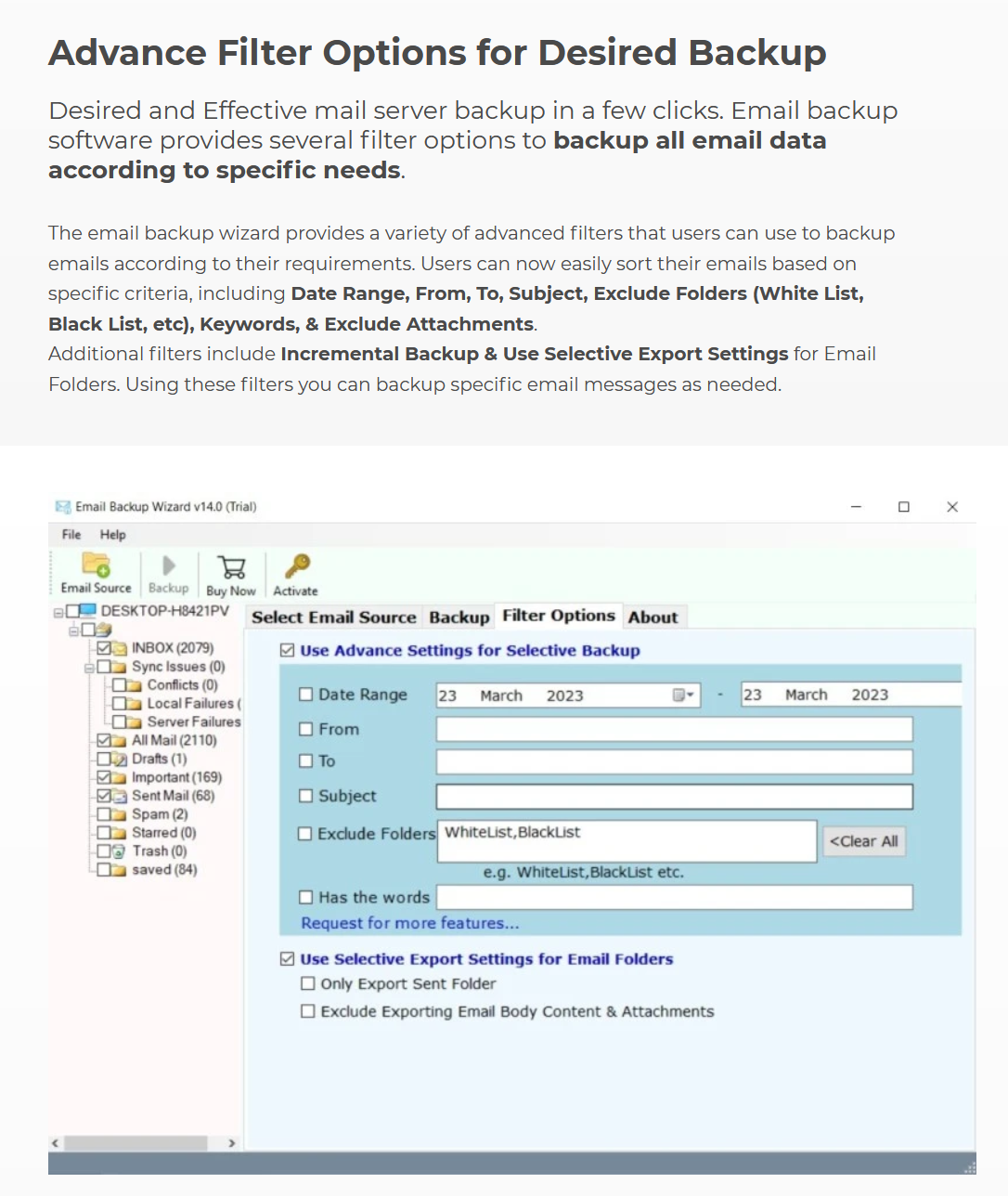Select the Spam folder icon
This screenshot has width=1008, height=1196.
coord(120,815)
